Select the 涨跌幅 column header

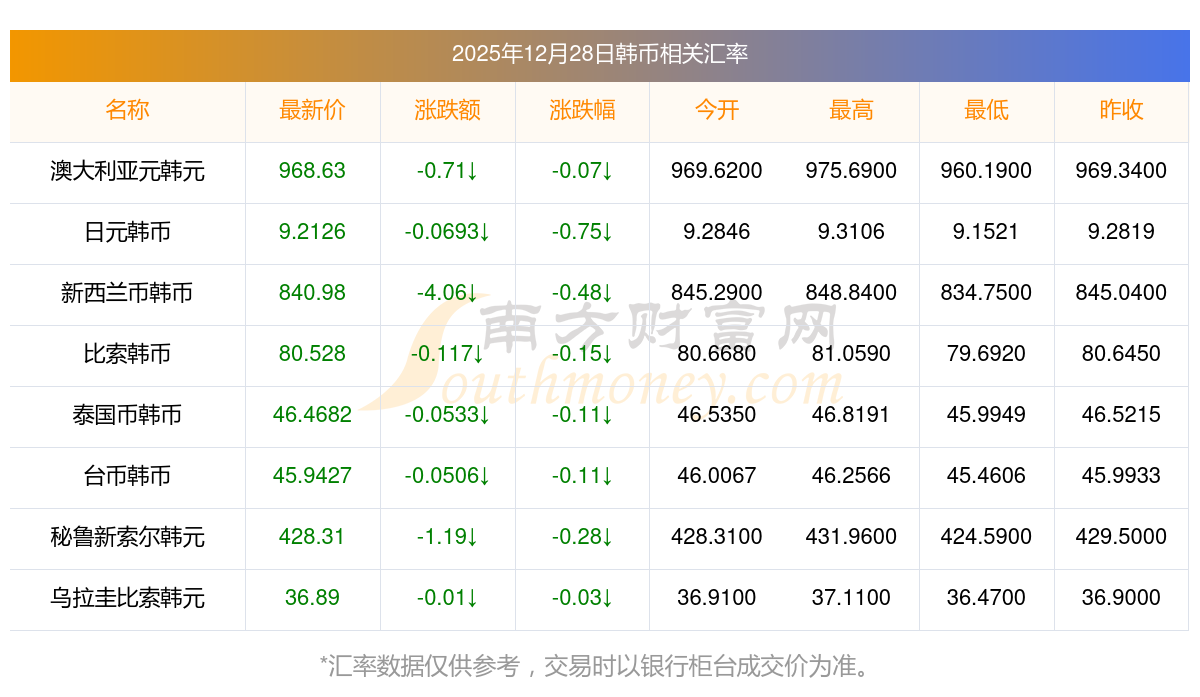pos(582,110)
